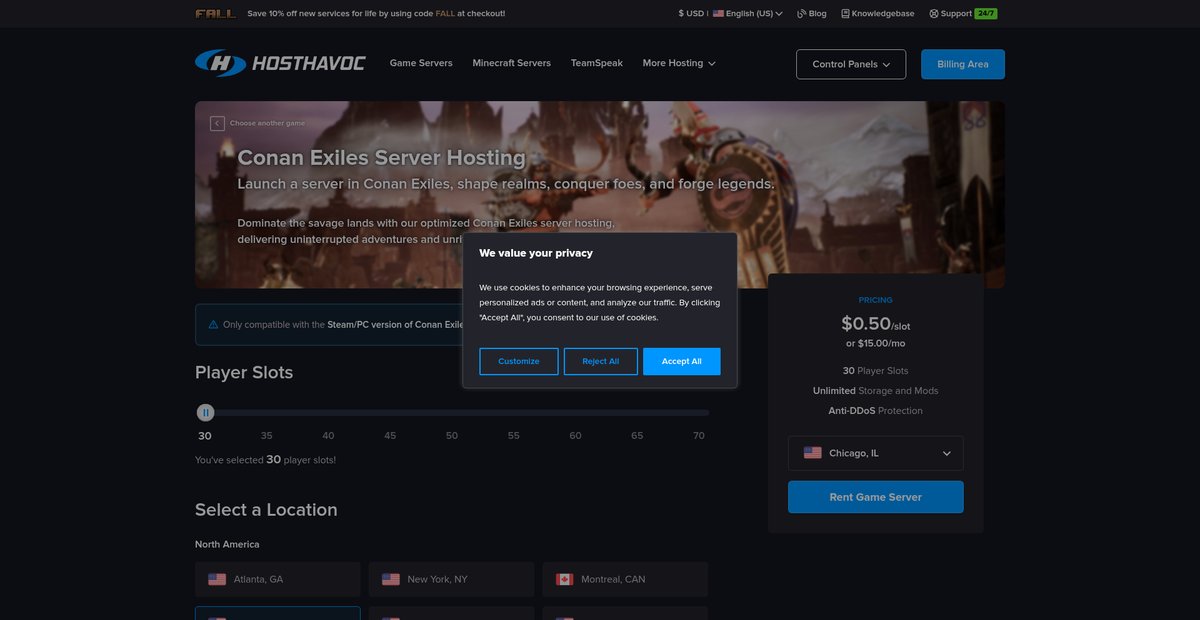Image resolution: width=1200 pixels, height=620 pixels.
Task: Click the Support link
Action: click(x=956, y=14)
